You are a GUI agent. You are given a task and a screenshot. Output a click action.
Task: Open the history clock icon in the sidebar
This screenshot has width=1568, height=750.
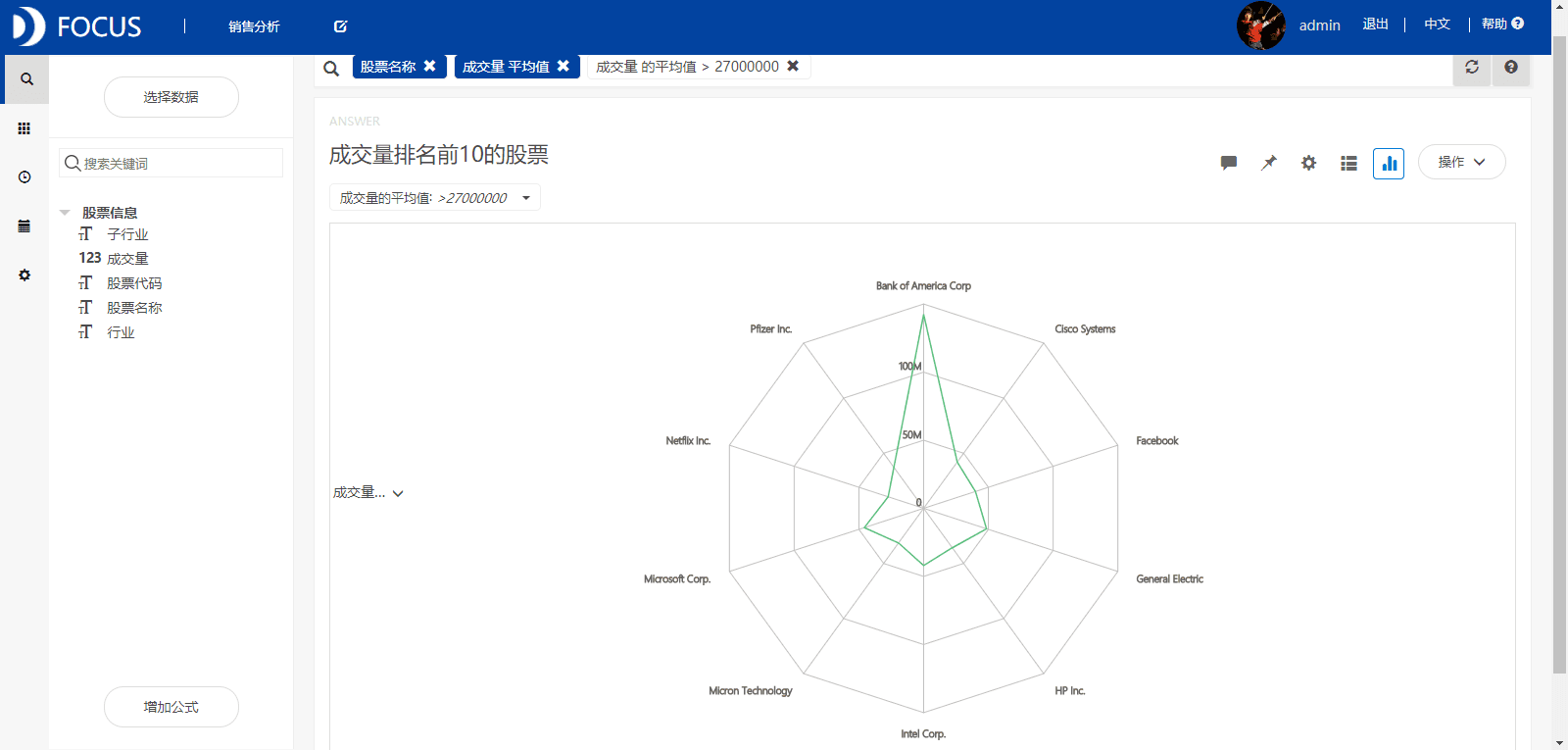(24, 177)
